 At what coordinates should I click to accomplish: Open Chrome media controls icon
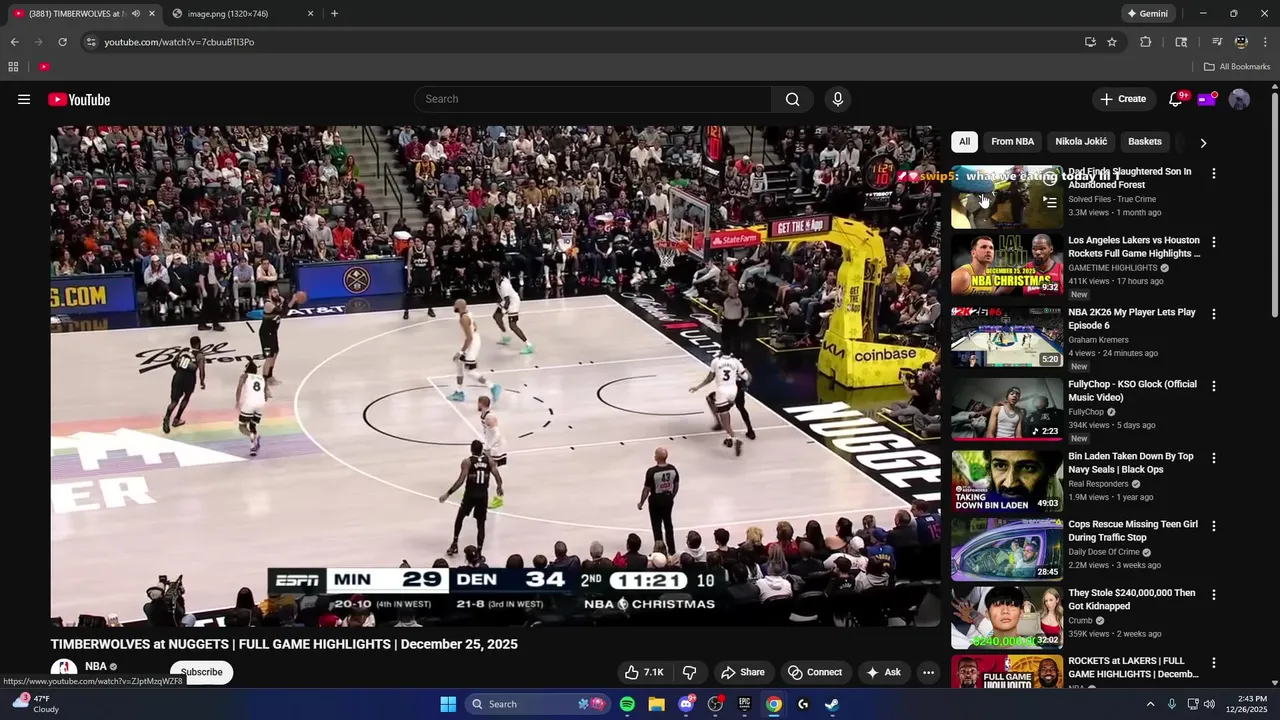(x=1217, y=42)
